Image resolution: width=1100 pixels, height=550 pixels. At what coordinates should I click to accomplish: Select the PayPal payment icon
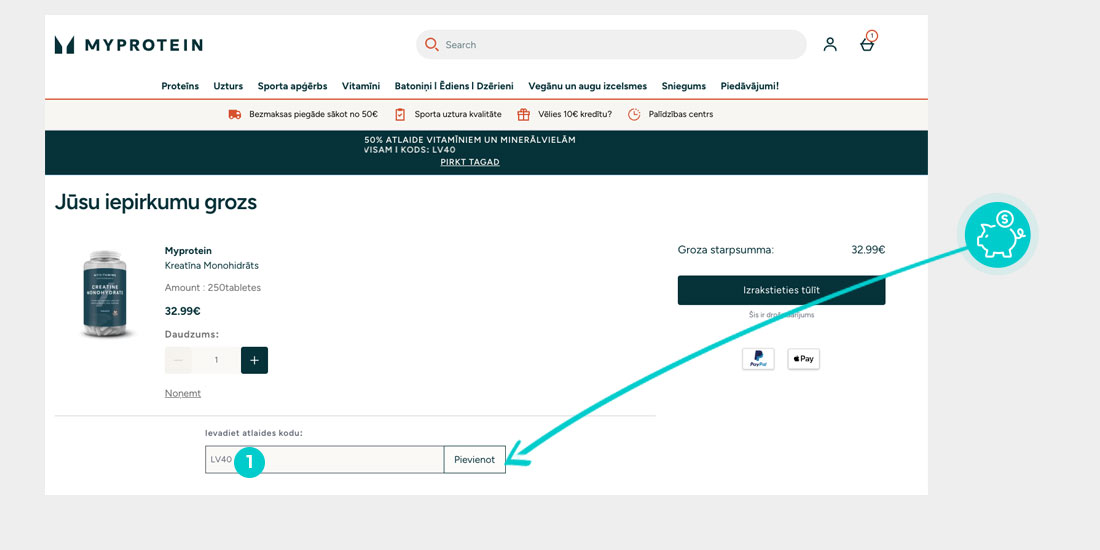758,359
